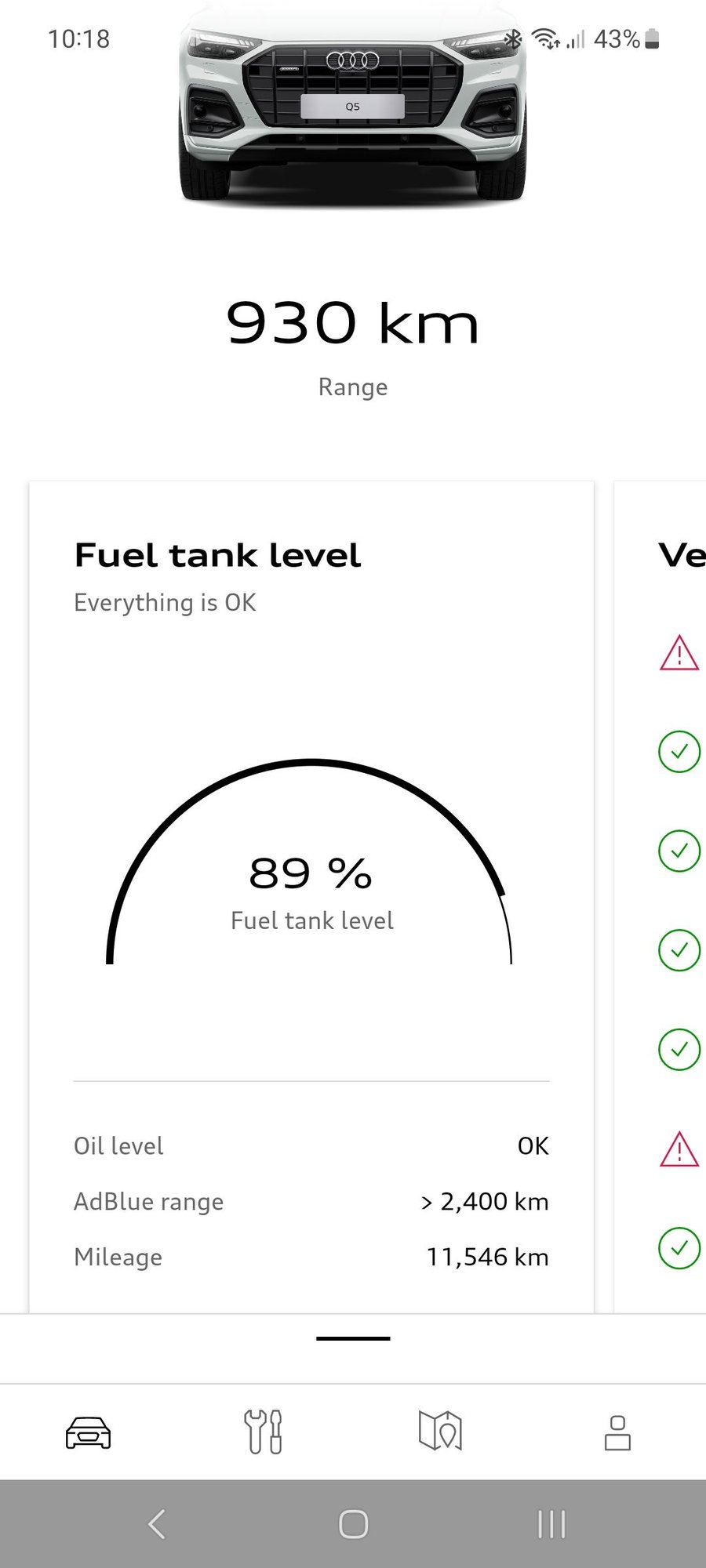706x1568 pixels.
Task: Select the AdBlue range row
Action: (311, 1202)
